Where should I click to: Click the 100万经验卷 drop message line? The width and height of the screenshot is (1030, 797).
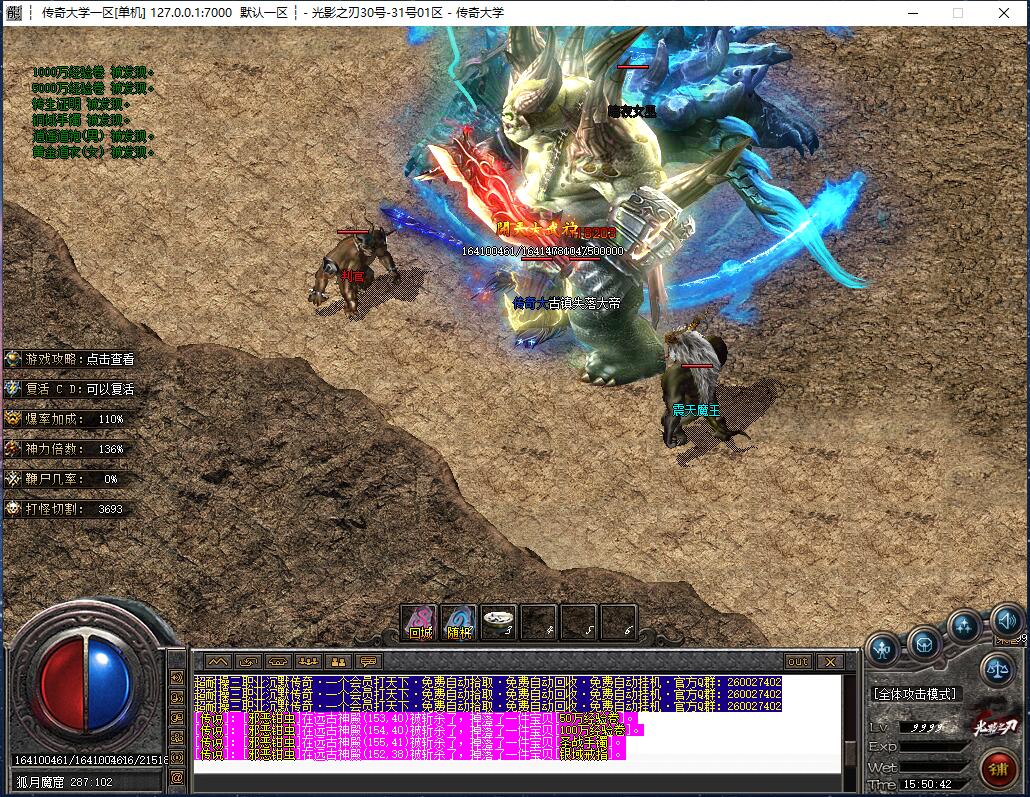(x=419, y=730)
